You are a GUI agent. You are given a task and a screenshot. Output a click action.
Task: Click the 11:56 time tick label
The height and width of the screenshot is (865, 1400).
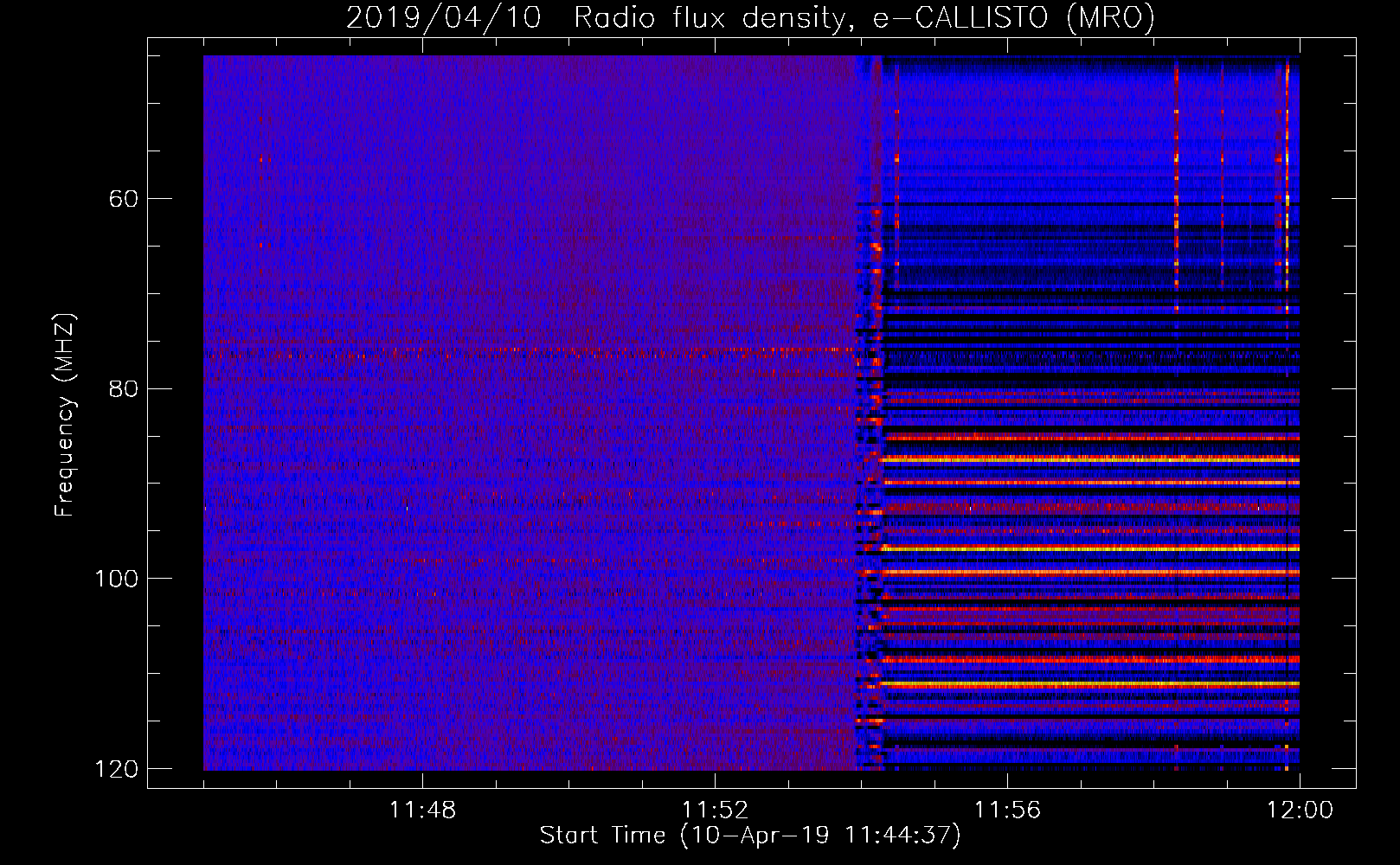coord(1007,810)
